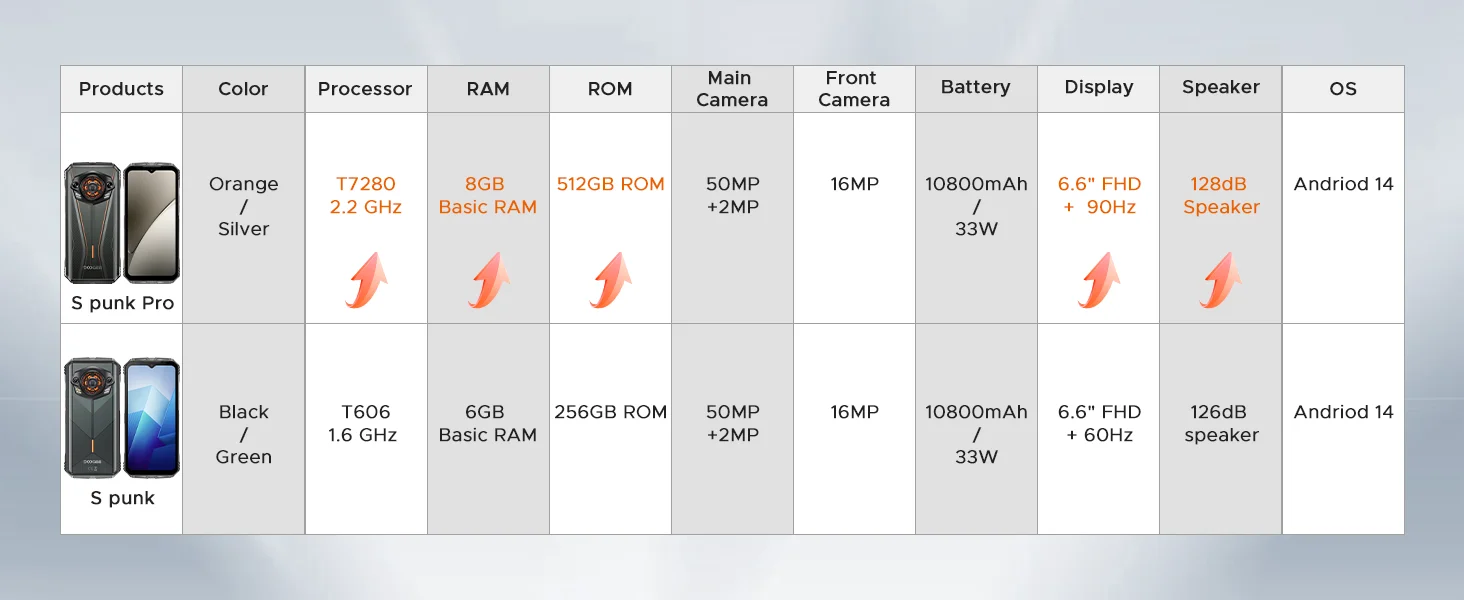This screenshot has width=1464, height=600.
Task: Click the Main Camera column header
Action: coord(732,89)
